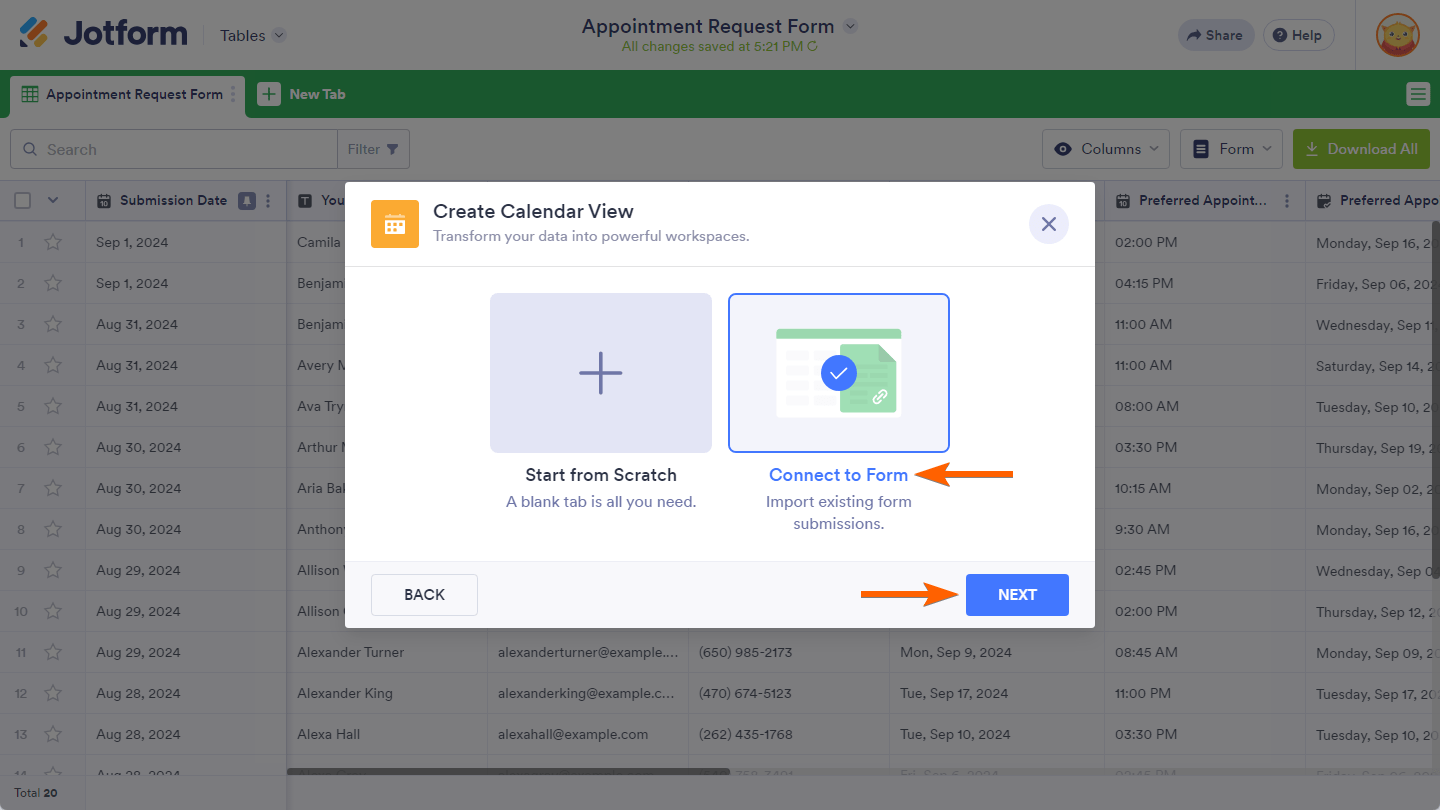Image resolution: width=1440 pixels, height=810 pixels.
Task: Click the Search input field
Action: point(174,149)
